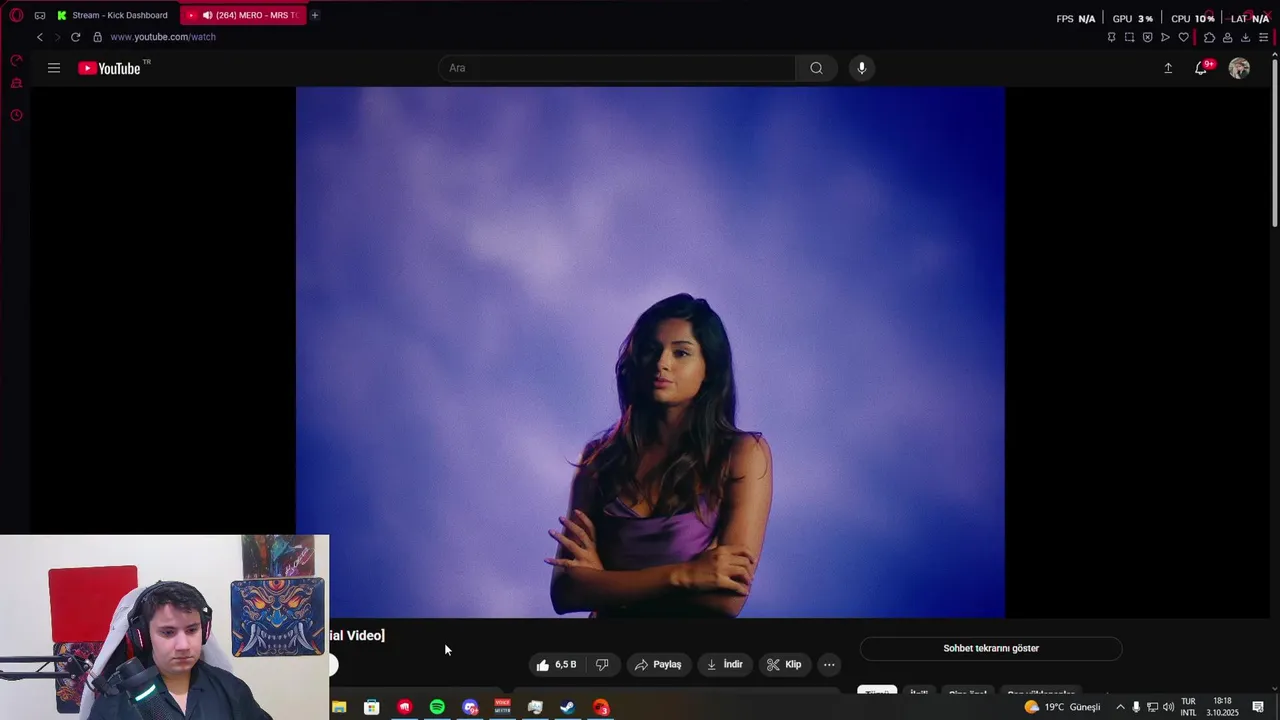The width and height of the screenshot is (1280, 720).
Task: Open the Opera GX main menu logo
Action: pyautogui.click(x=16, y=15)
